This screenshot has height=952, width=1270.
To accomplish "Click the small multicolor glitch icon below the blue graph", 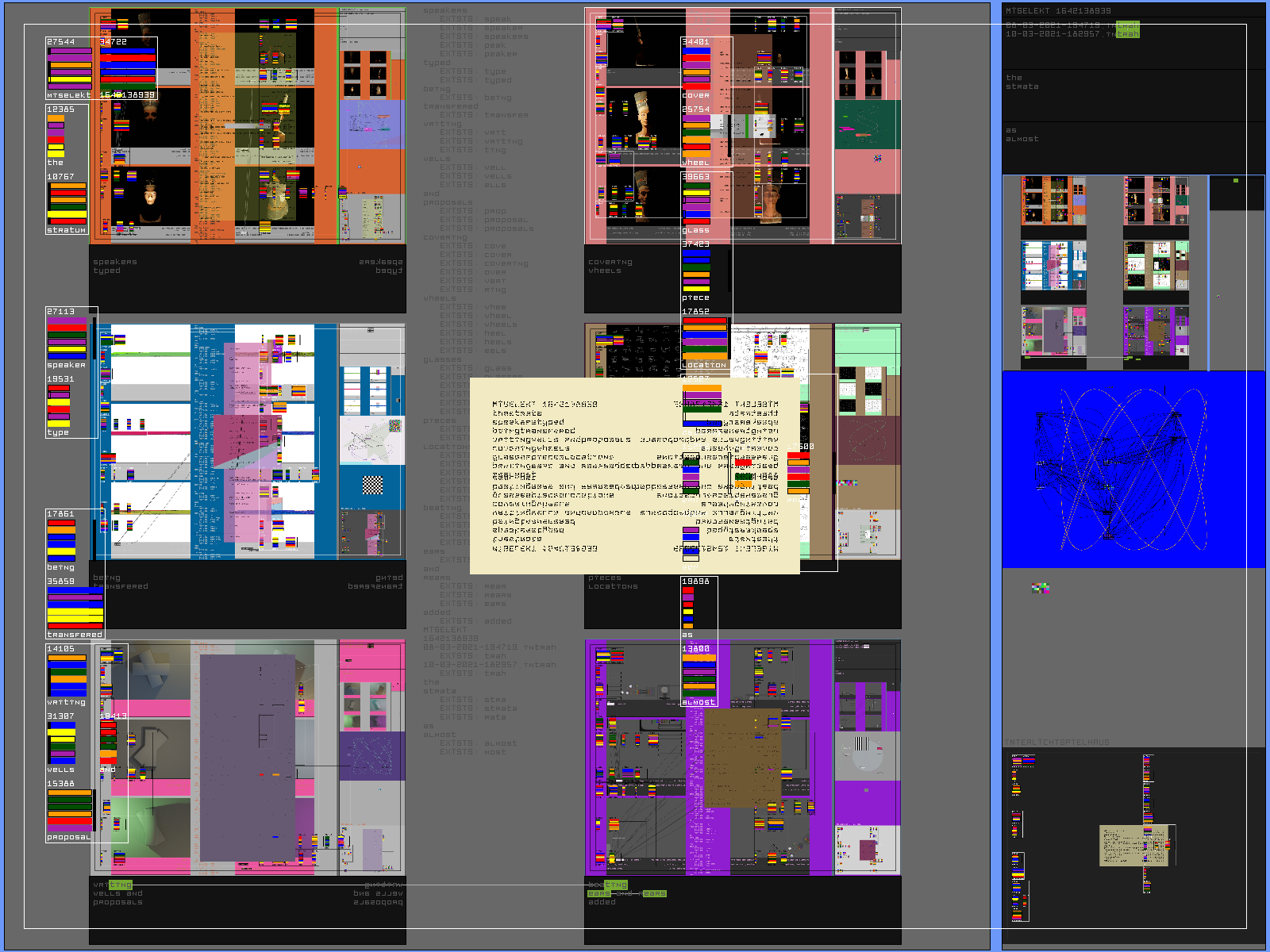I will [x=1040, y=588].
